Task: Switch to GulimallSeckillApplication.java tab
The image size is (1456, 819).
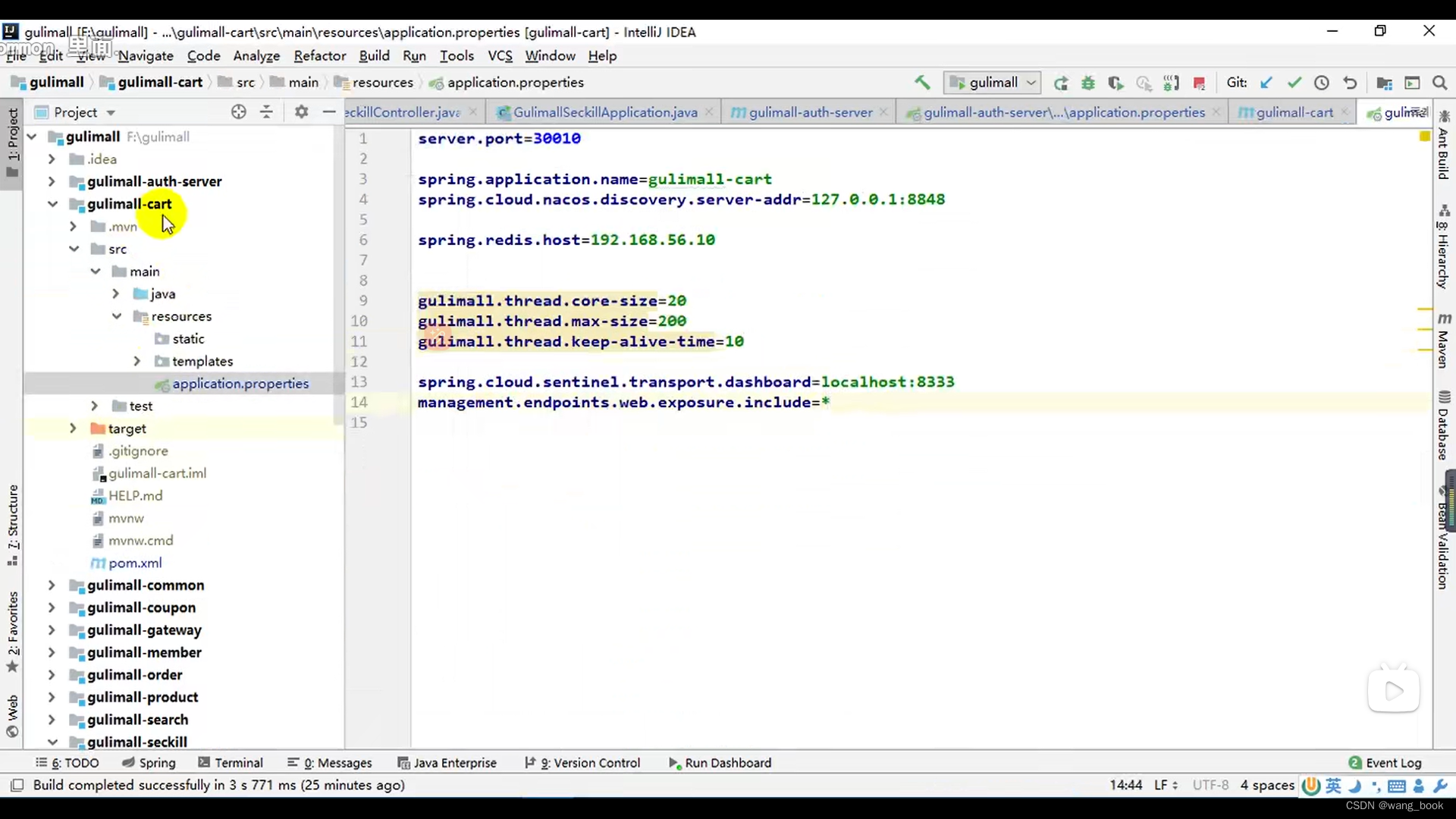Action: coord(605,112)
